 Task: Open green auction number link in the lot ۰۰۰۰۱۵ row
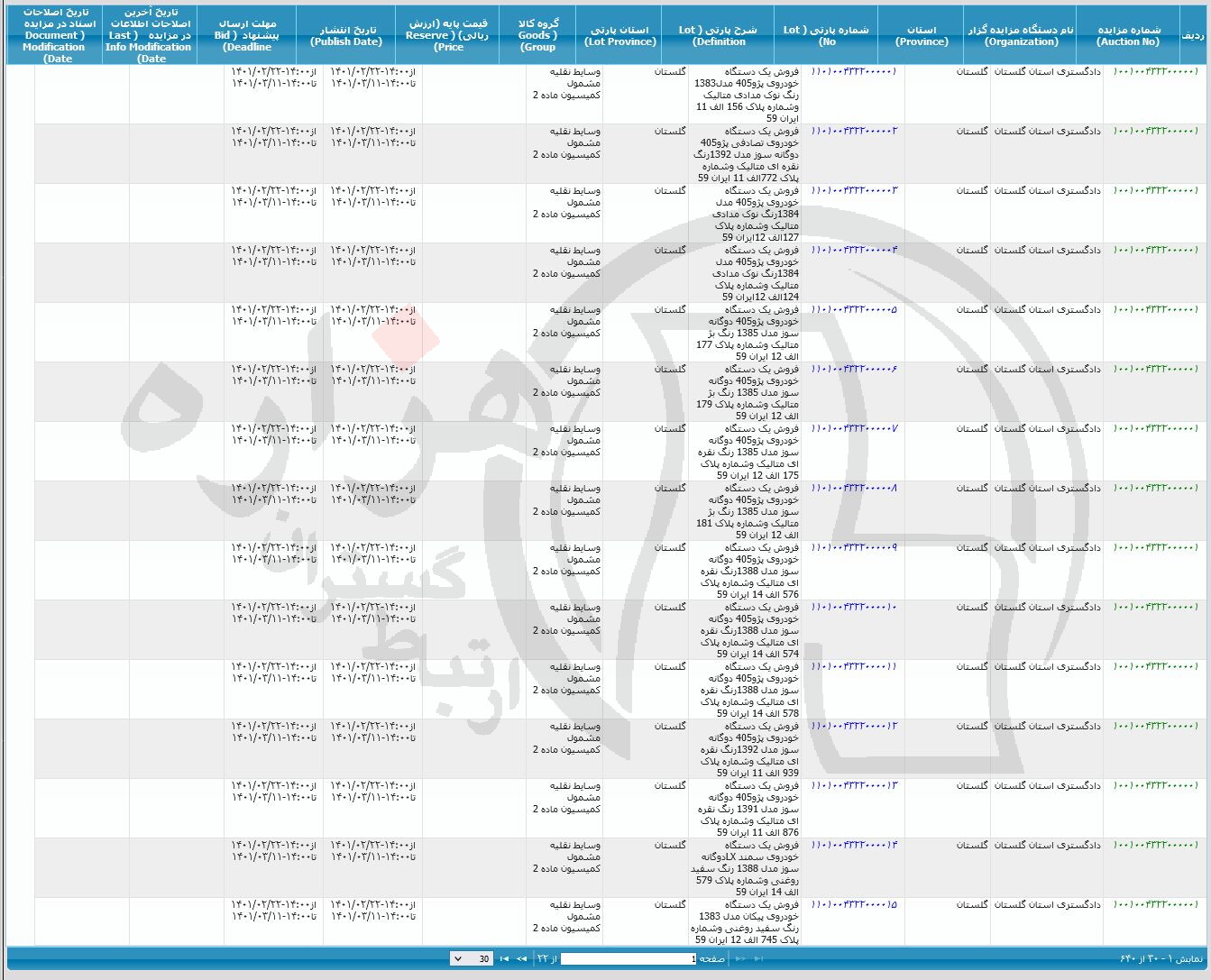(x=1155, y=904)
